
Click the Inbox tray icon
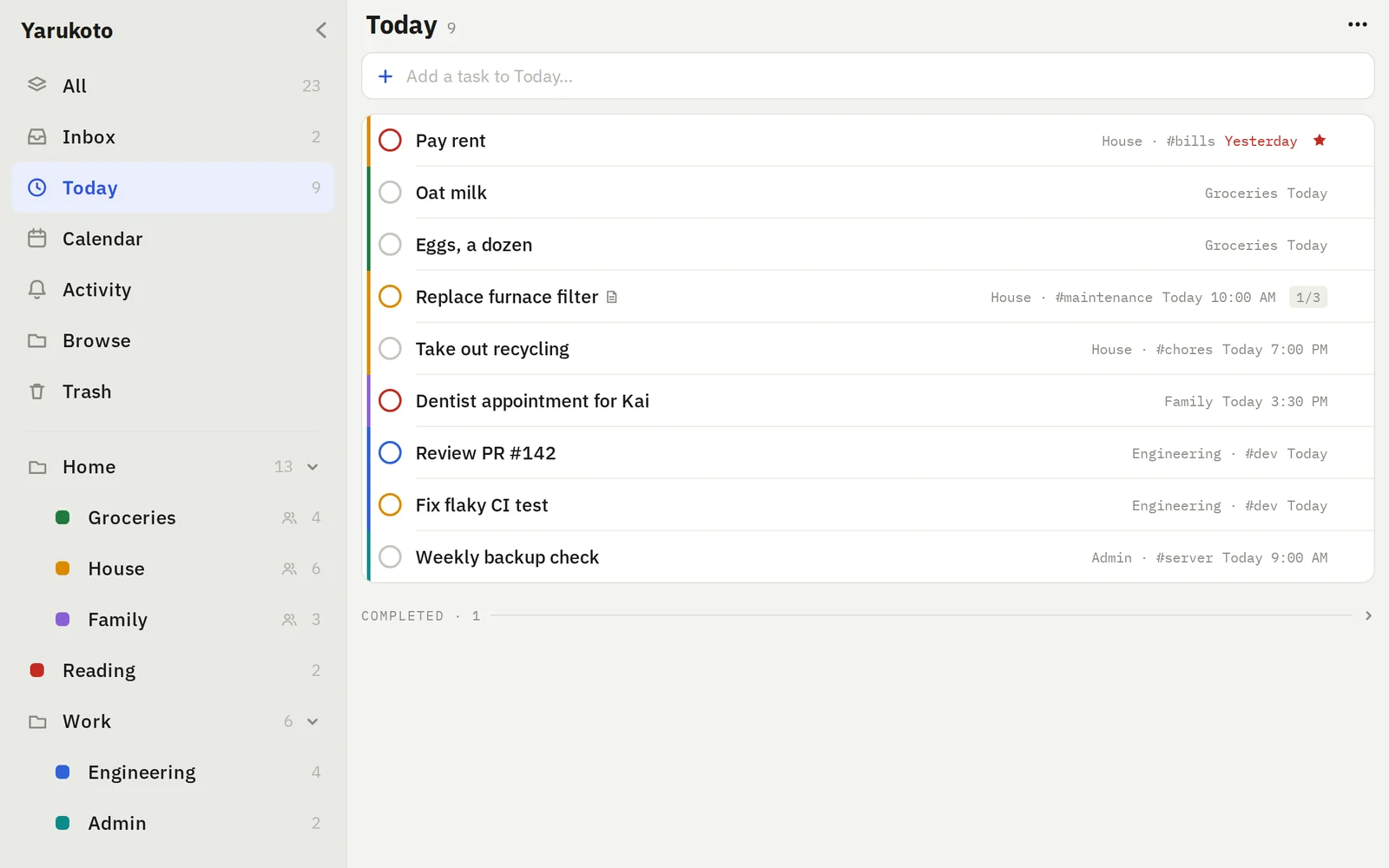(37, 137)
